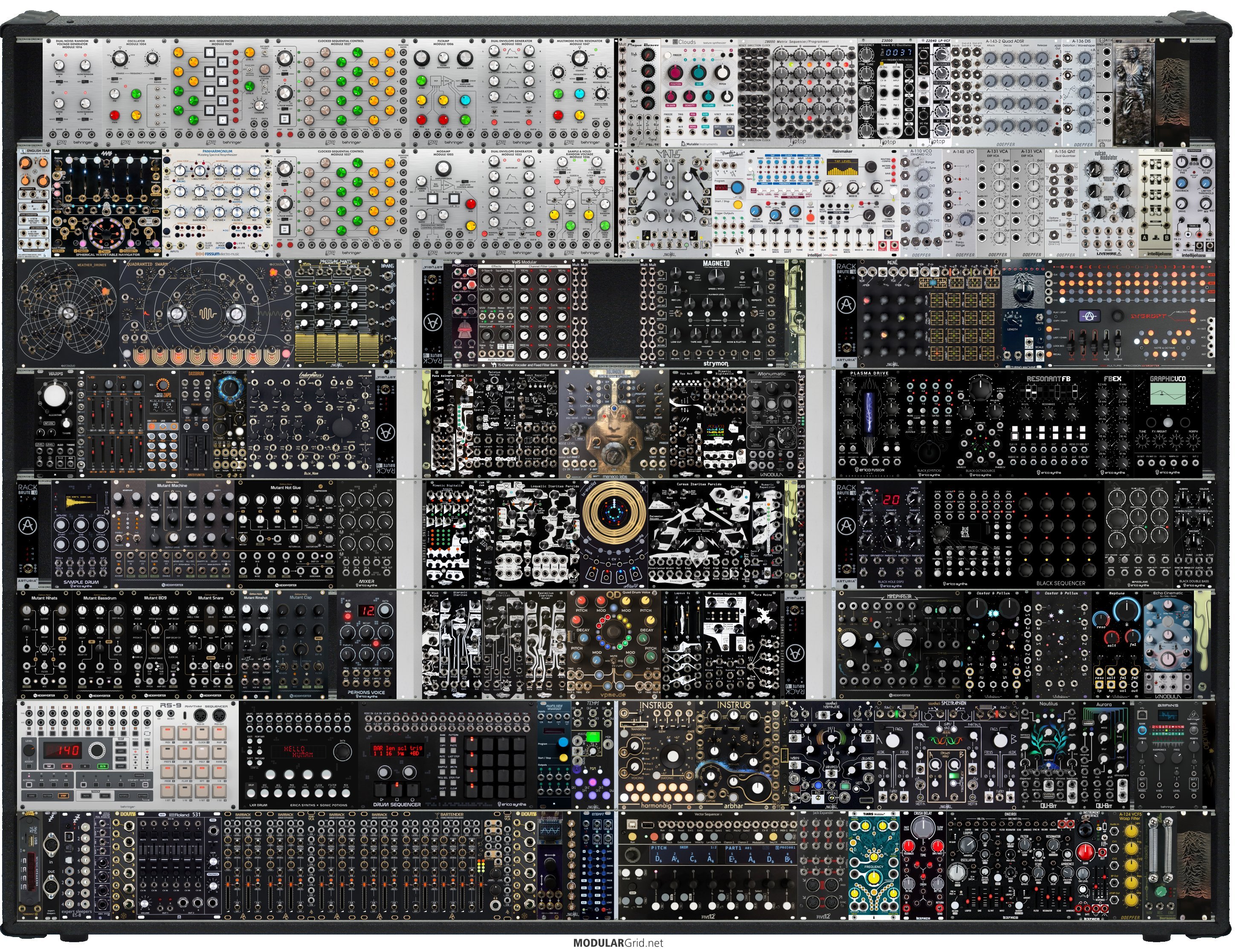Click the large TIME knob on Crush Delay

click(x=923, y=828)
